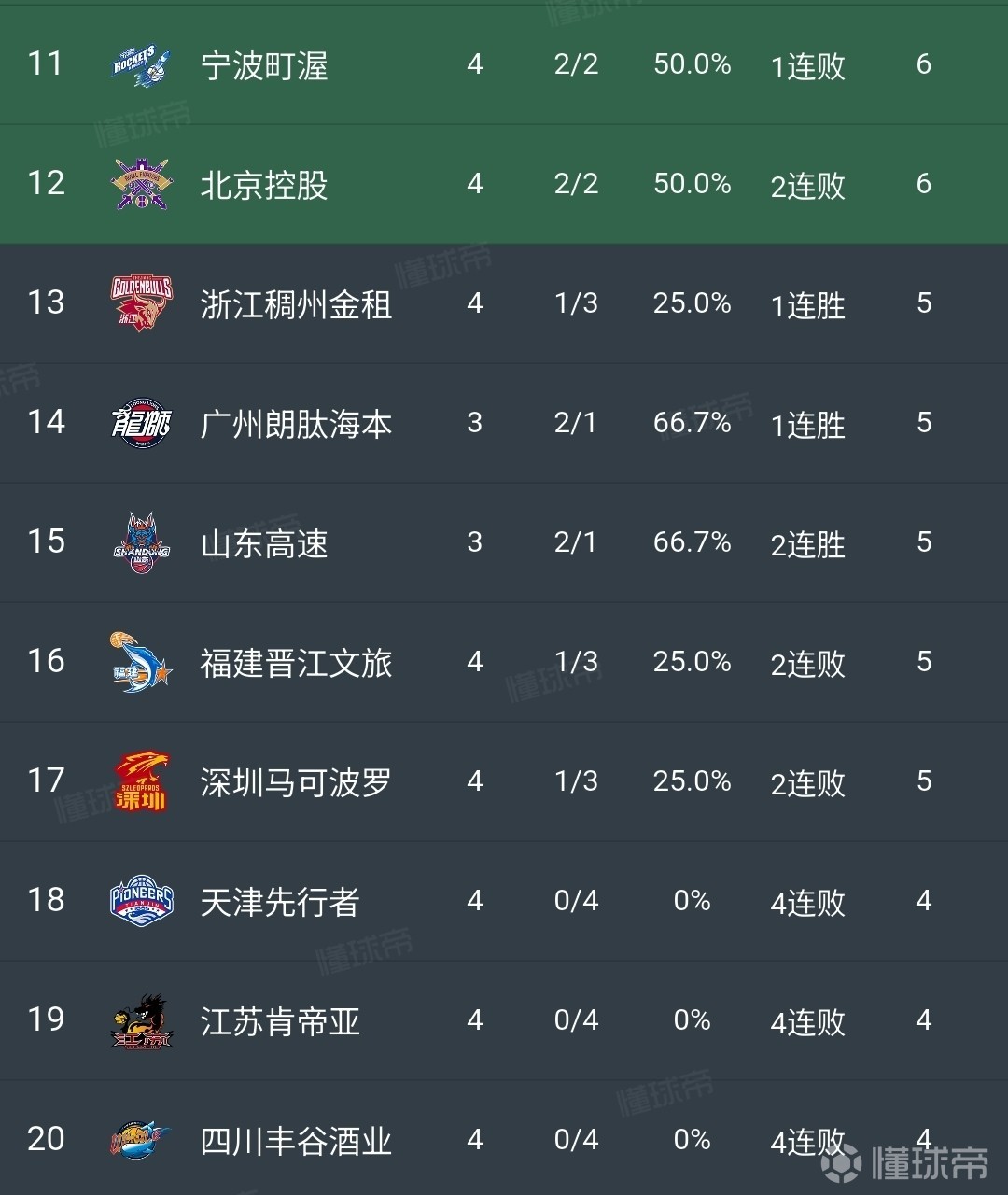This screenshot has width=1008, height=1195.
Task: Open the 宁波町渥 team name link
Action: (x=264, y=65)
